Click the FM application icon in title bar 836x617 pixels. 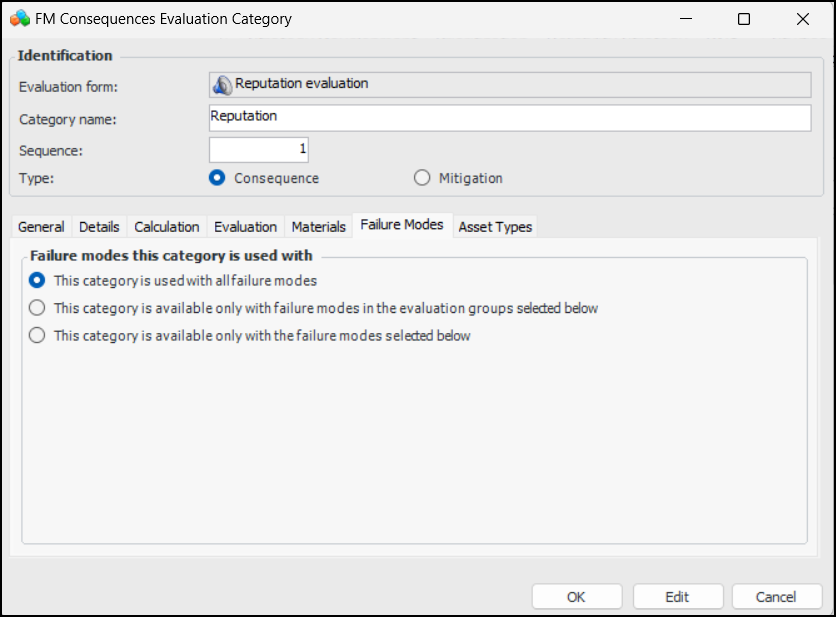pyautogui.click(x=20, y=19)
